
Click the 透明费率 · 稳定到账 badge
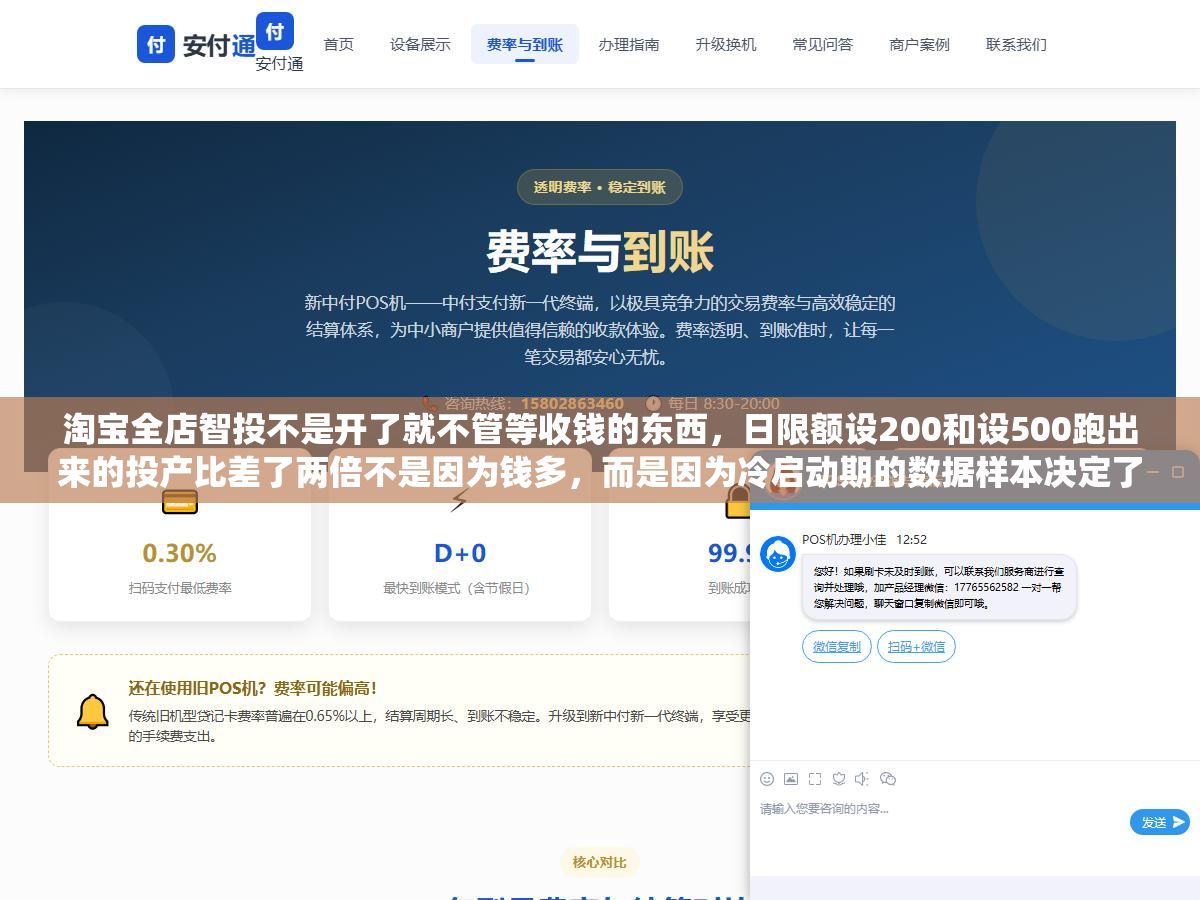(600, 187)
